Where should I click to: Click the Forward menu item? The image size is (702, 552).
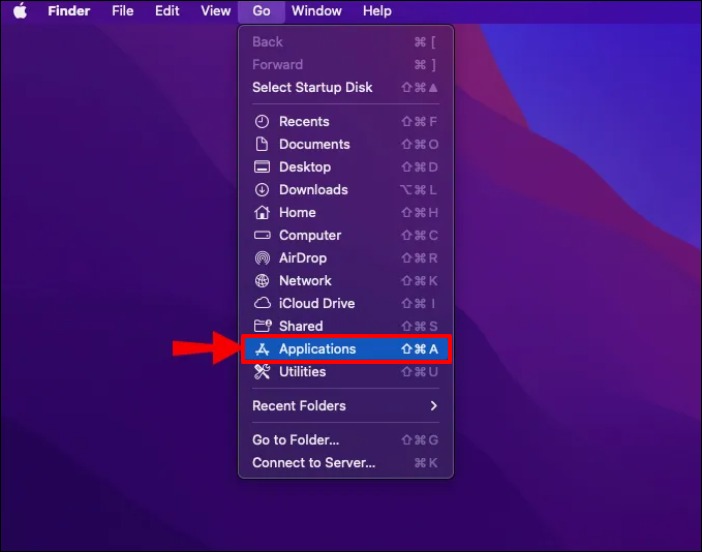click(346, 64)
